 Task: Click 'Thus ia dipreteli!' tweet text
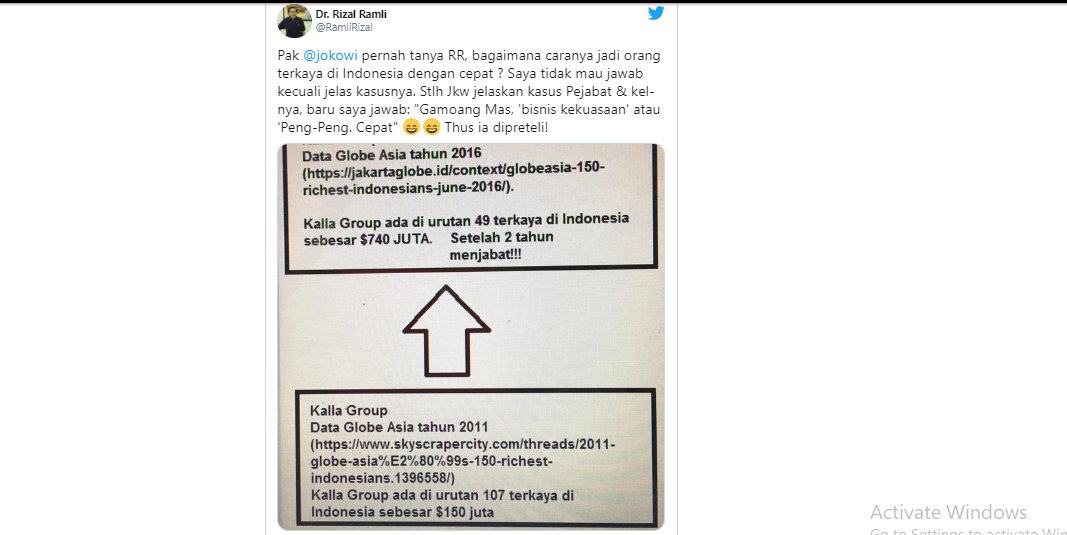pos(496,127)
